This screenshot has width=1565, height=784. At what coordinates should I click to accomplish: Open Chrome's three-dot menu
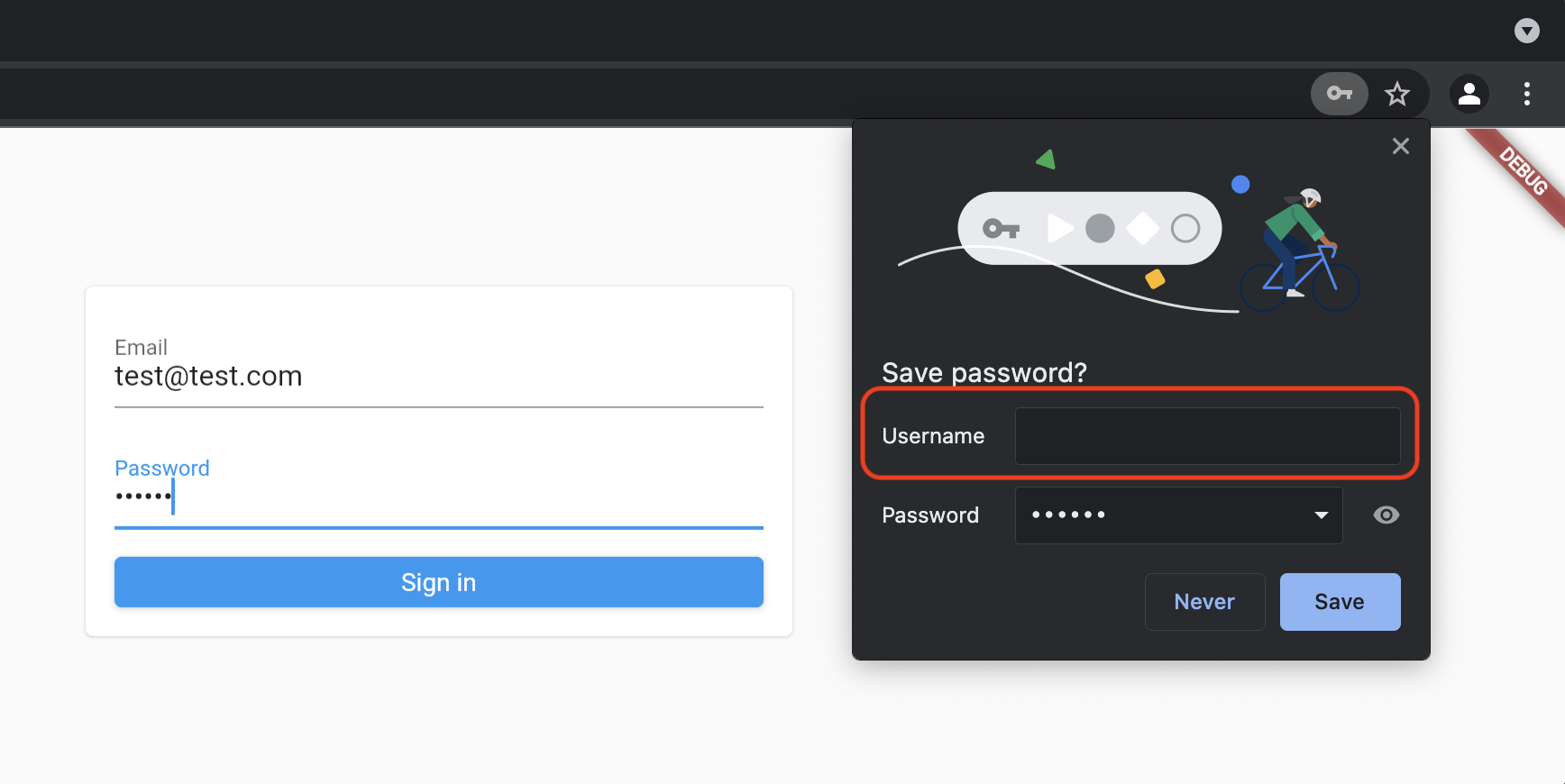1527,94
